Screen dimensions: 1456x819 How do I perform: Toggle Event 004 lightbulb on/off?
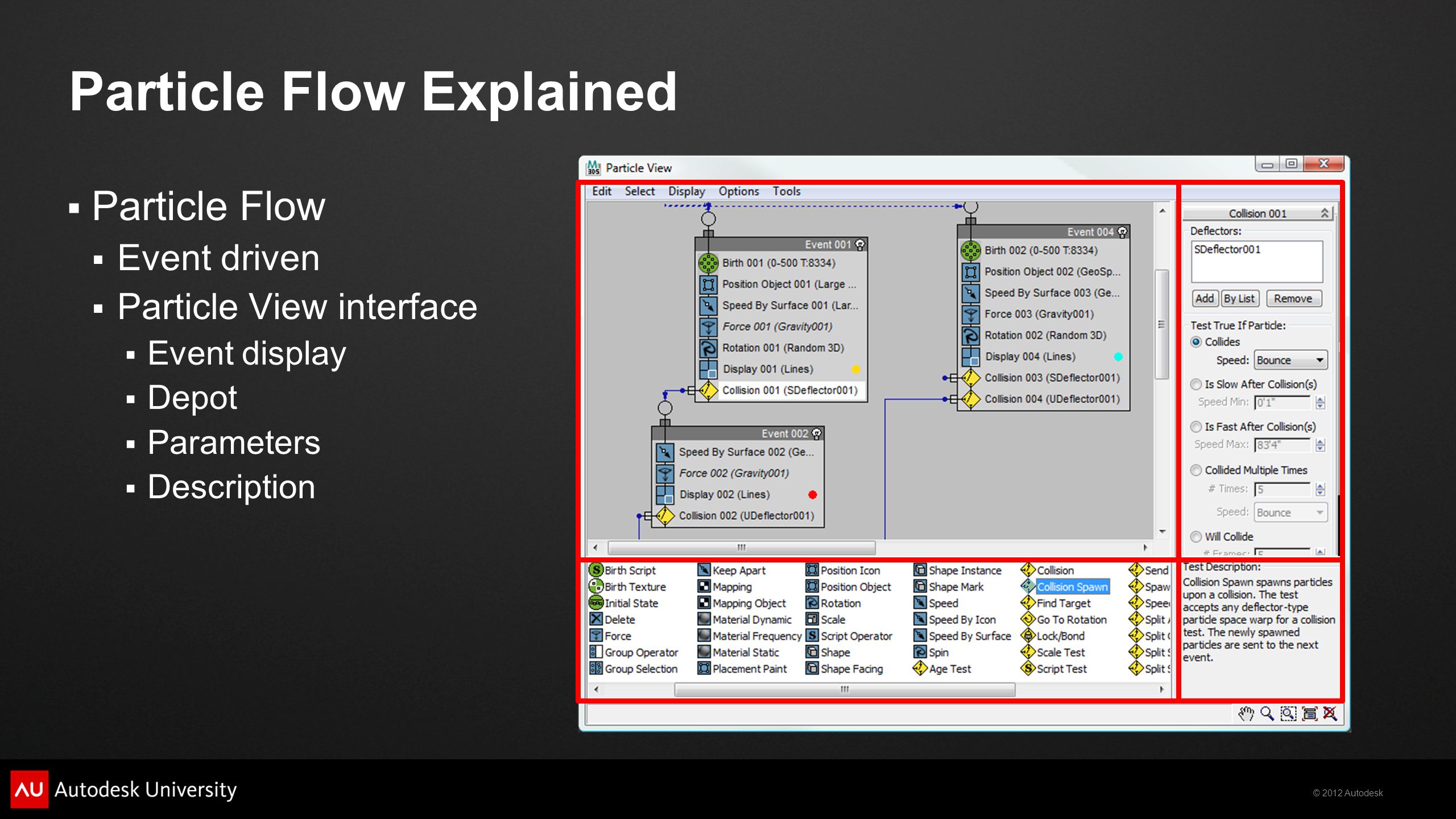[1122, 232]
